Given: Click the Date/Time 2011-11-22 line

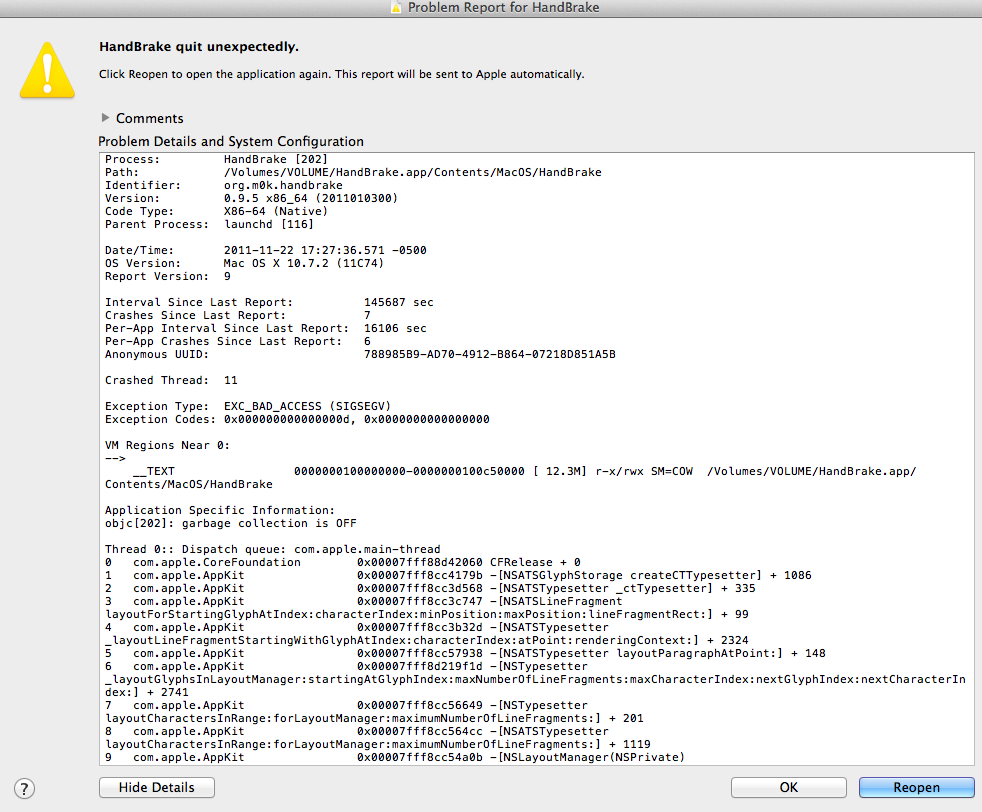Looking at the screenshot, I should coord(266,250).
